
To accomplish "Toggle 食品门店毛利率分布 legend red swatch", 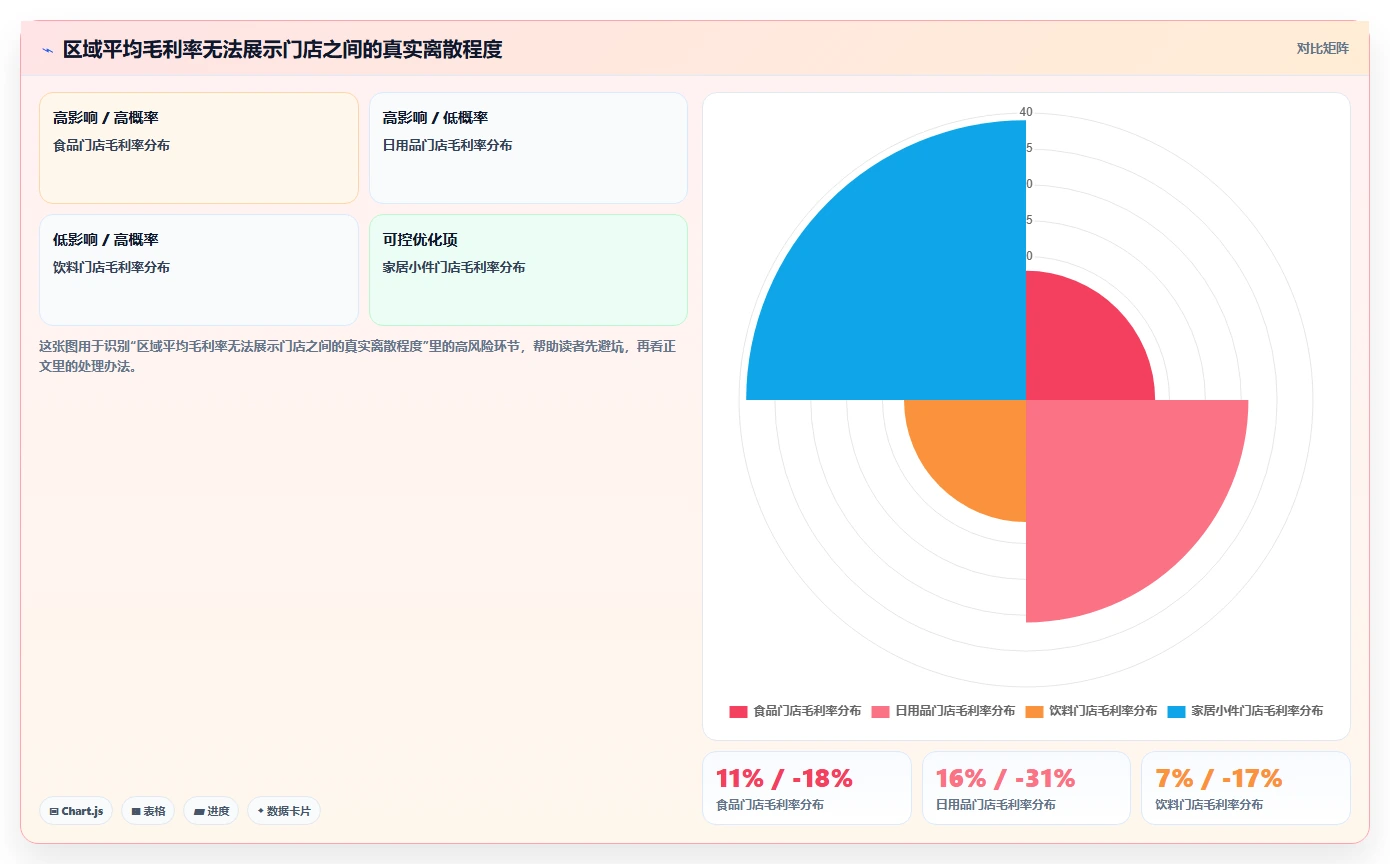I will click(x=738, y=711).
